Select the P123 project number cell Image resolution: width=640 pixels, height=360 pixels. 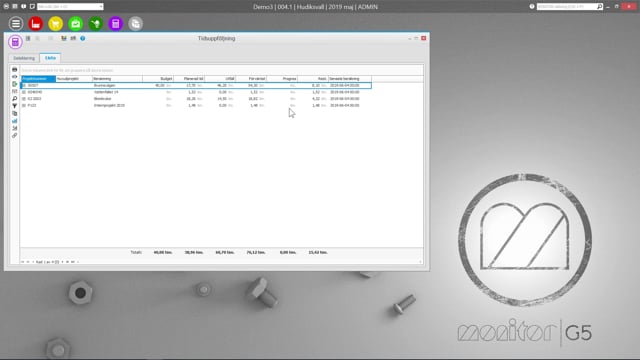coord(32,105)
